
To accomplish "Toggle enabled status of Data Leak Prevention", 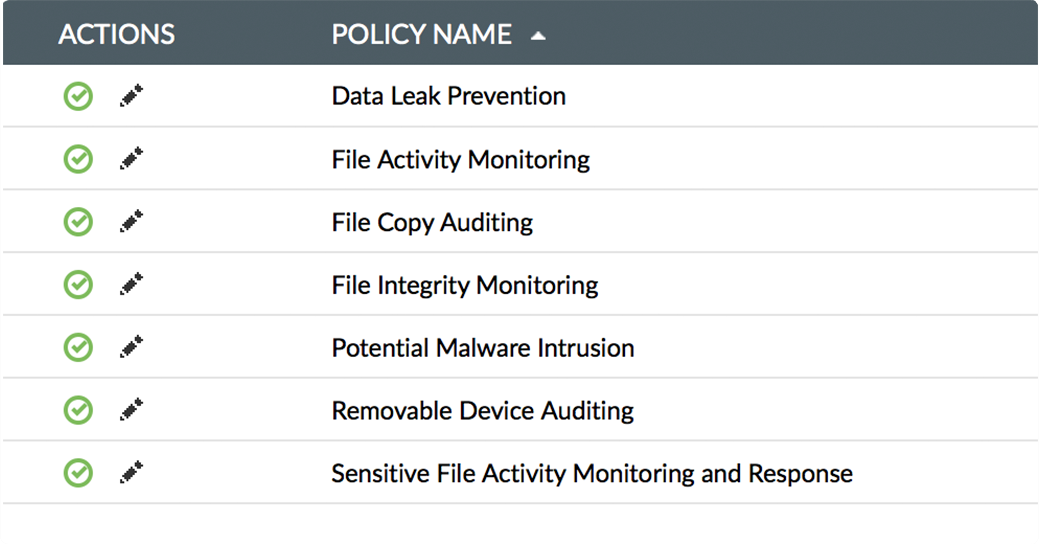I will point(78,97).
